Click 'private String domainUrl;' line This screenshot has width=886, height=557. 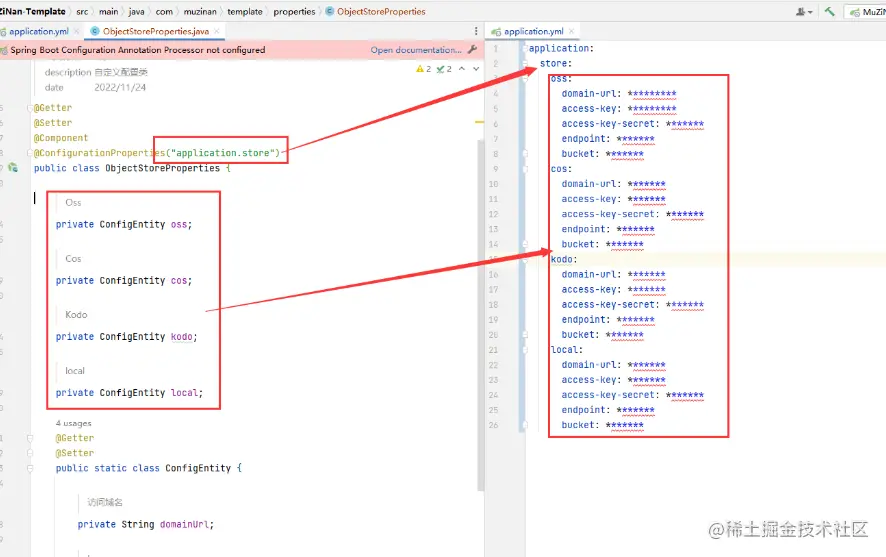tap(146, 524)
